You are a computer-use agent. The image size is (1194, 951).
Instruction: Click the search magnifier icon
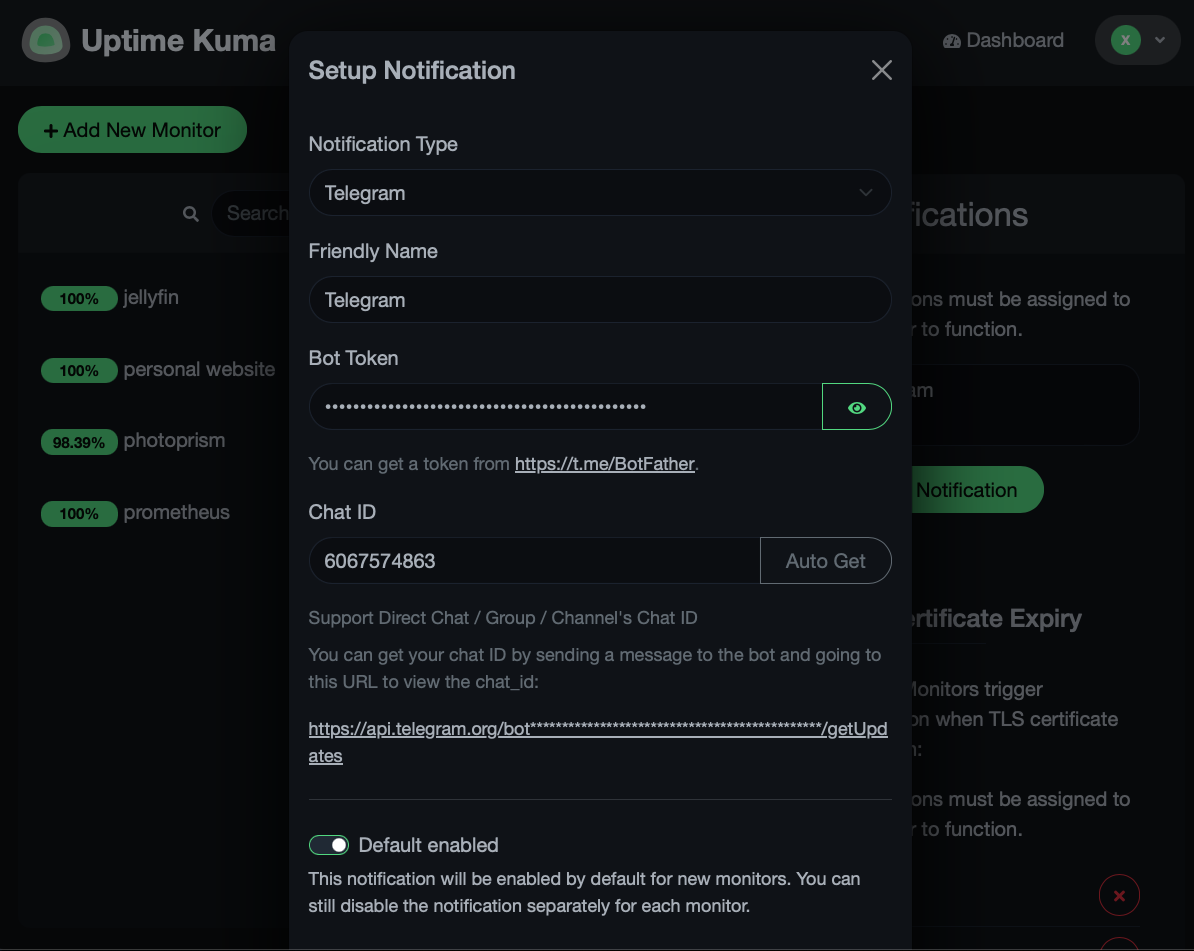(190, 214)
